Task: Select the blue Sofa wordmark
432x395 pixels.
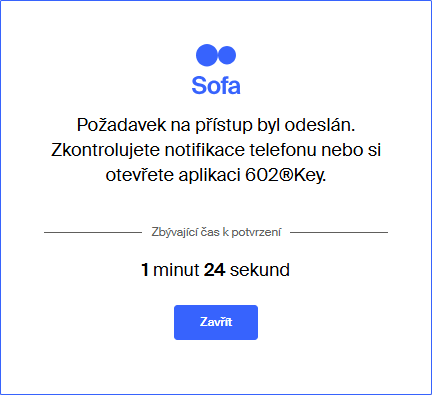Action: tap(216, 85)
